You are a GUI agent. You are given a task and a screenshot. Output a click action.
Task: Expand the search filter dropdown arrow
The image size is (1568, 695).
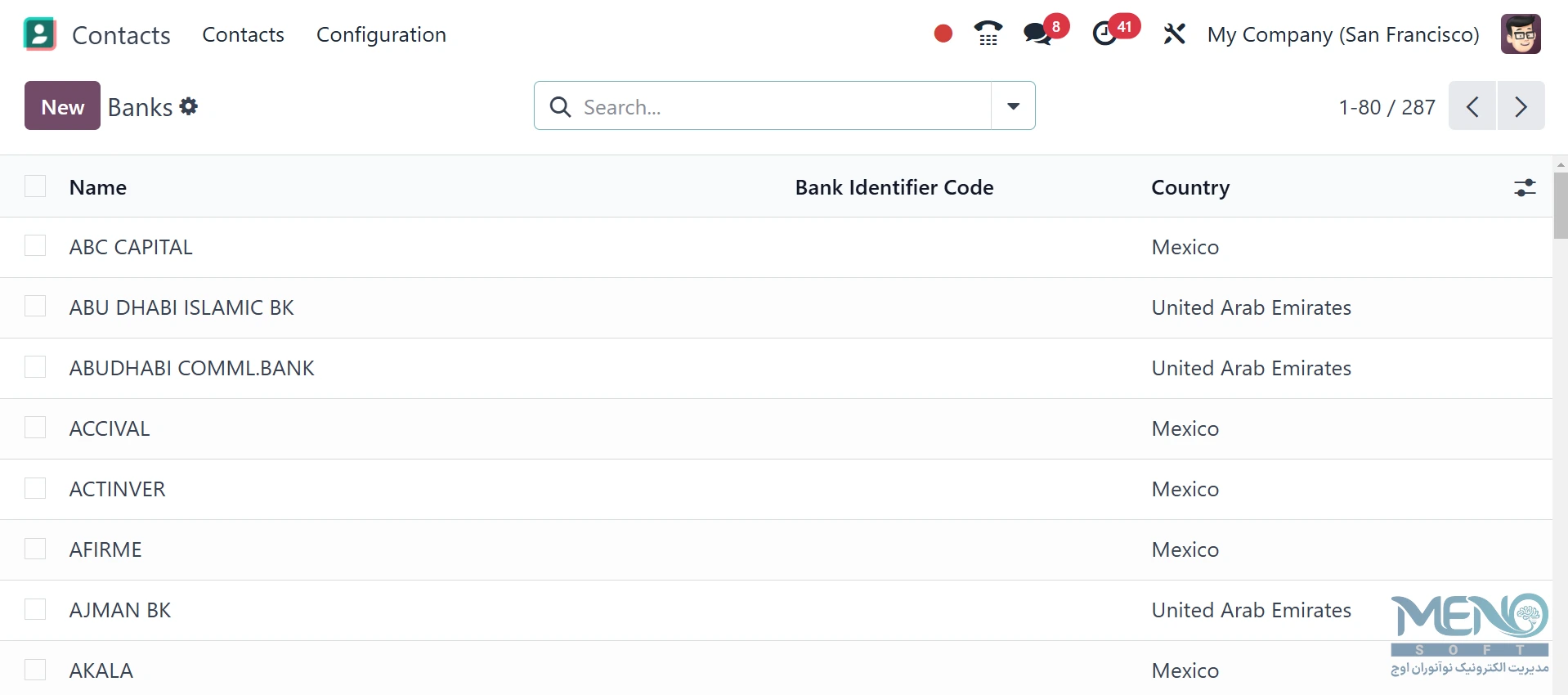(x=1013, y=105)
